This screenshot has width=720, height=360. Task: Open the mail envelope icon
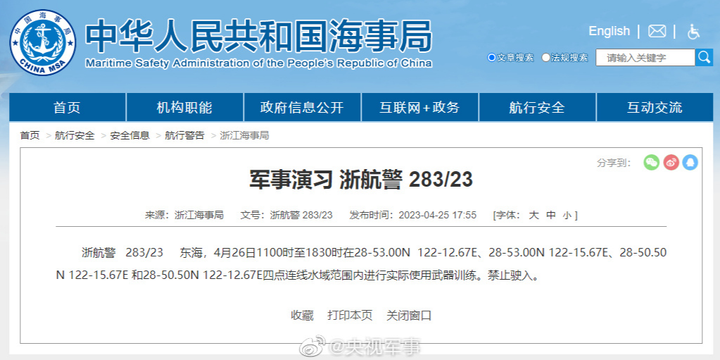pyautogui.click(x=657, y=31)
